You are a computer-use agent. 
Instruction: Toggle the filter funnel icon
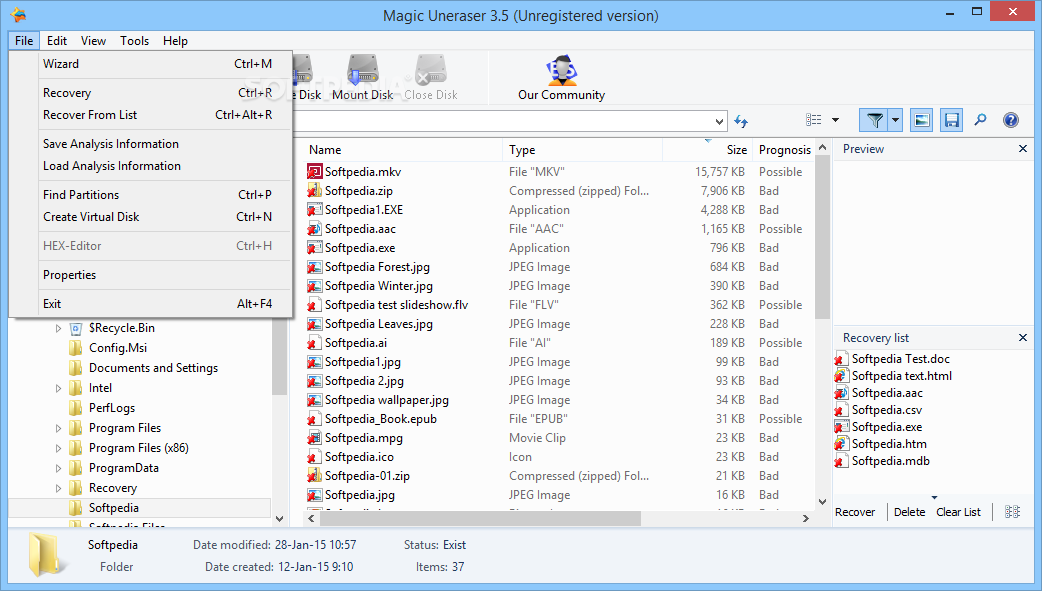coord(875,120)
